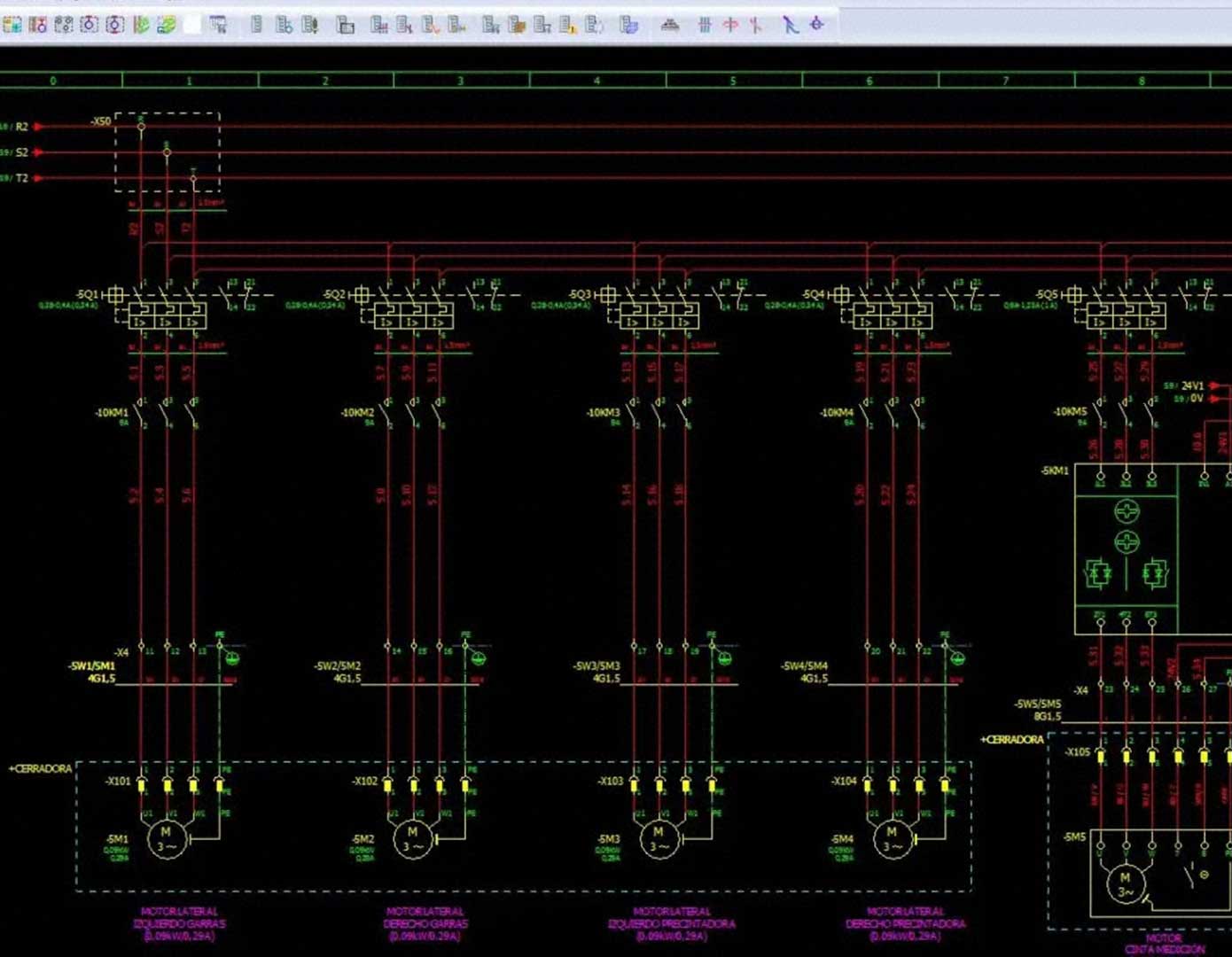Image resolution: width=1232 pixels, height=957 pixels.
Task: Click the first toolbar icon with green grid
Action: click(x=12, y=25)
